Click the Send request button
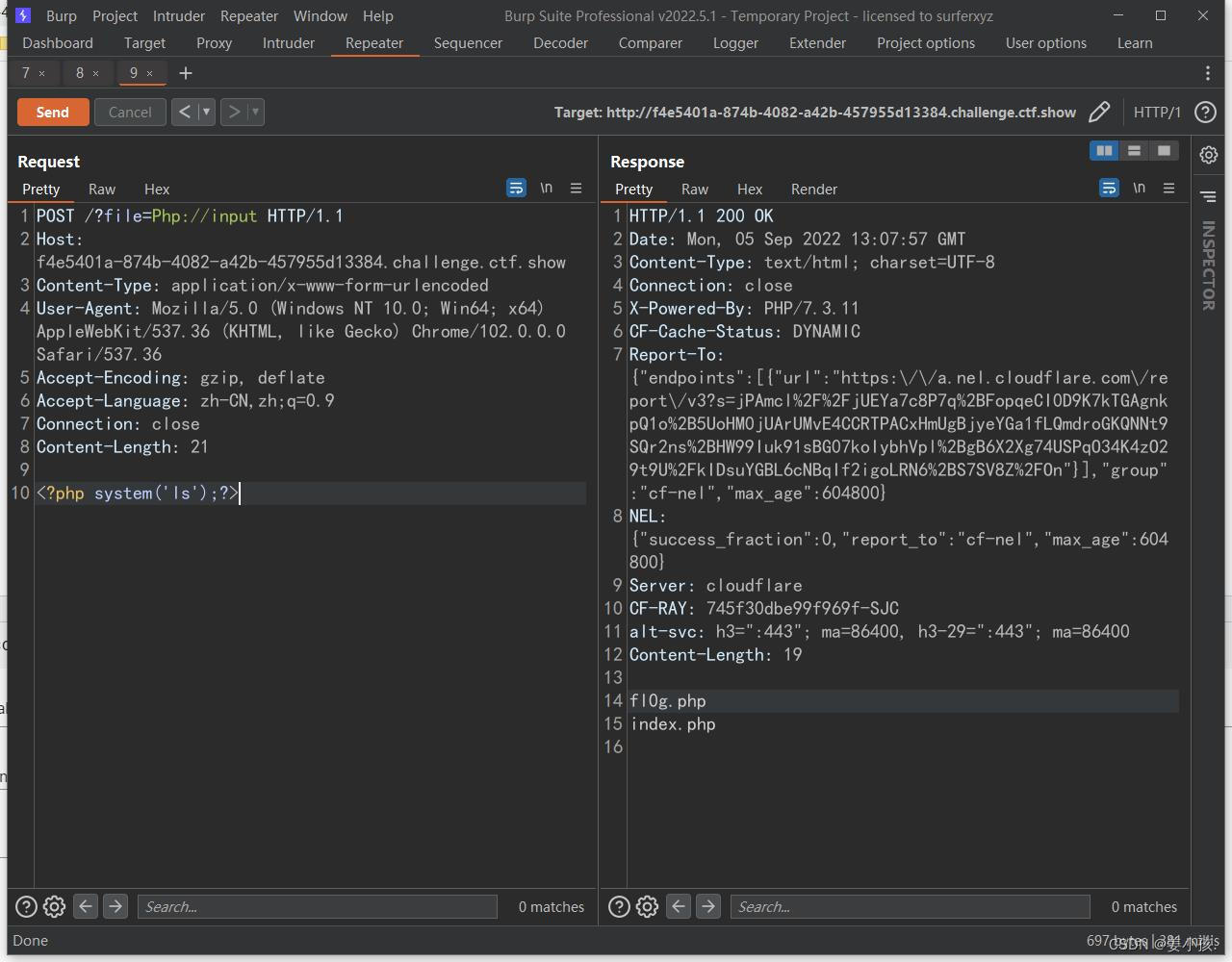Image resolution: width=1232 pixels, height=962 pixels. tap(53, 113)
